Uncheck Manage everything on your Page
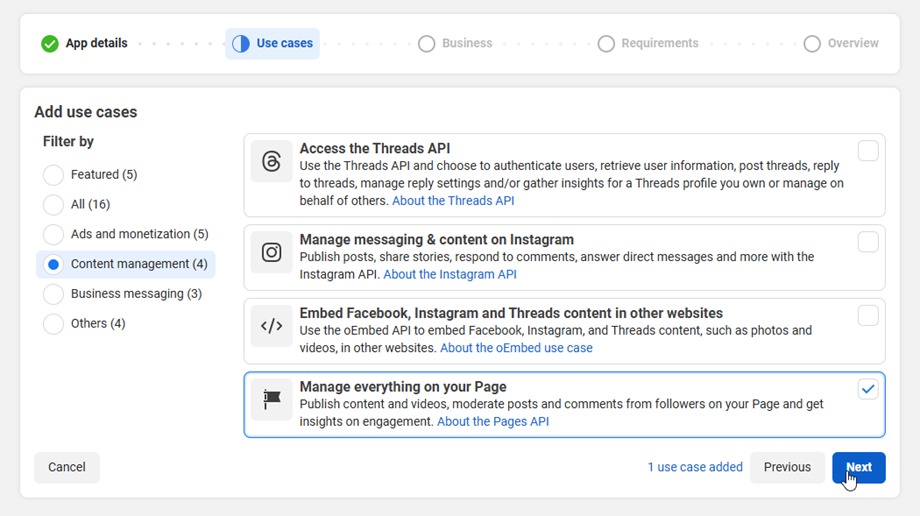The height and width of the screenshot is (516, 920). [868, 389]
